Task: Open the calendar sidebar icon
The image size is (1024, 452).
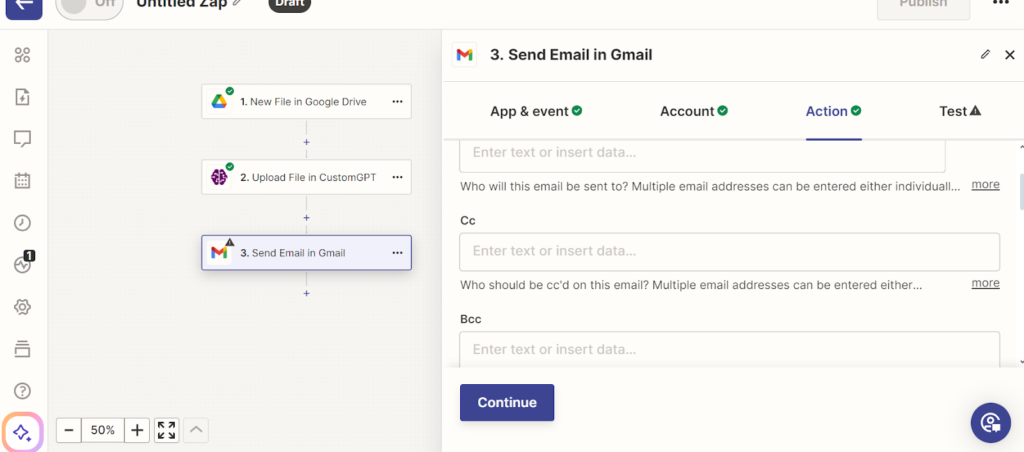Action: tap(23, 181)
